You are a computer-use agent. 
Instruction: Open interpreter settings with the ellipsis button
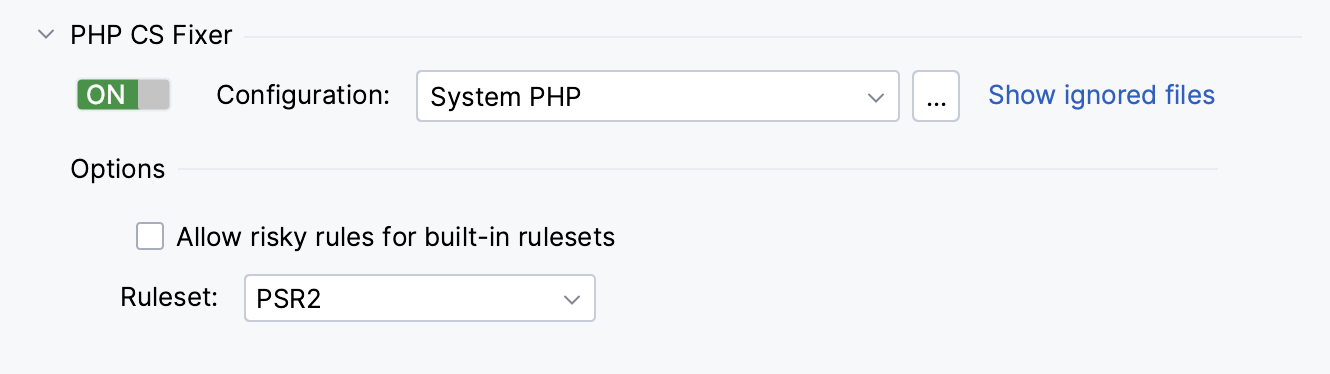[936, 96]
